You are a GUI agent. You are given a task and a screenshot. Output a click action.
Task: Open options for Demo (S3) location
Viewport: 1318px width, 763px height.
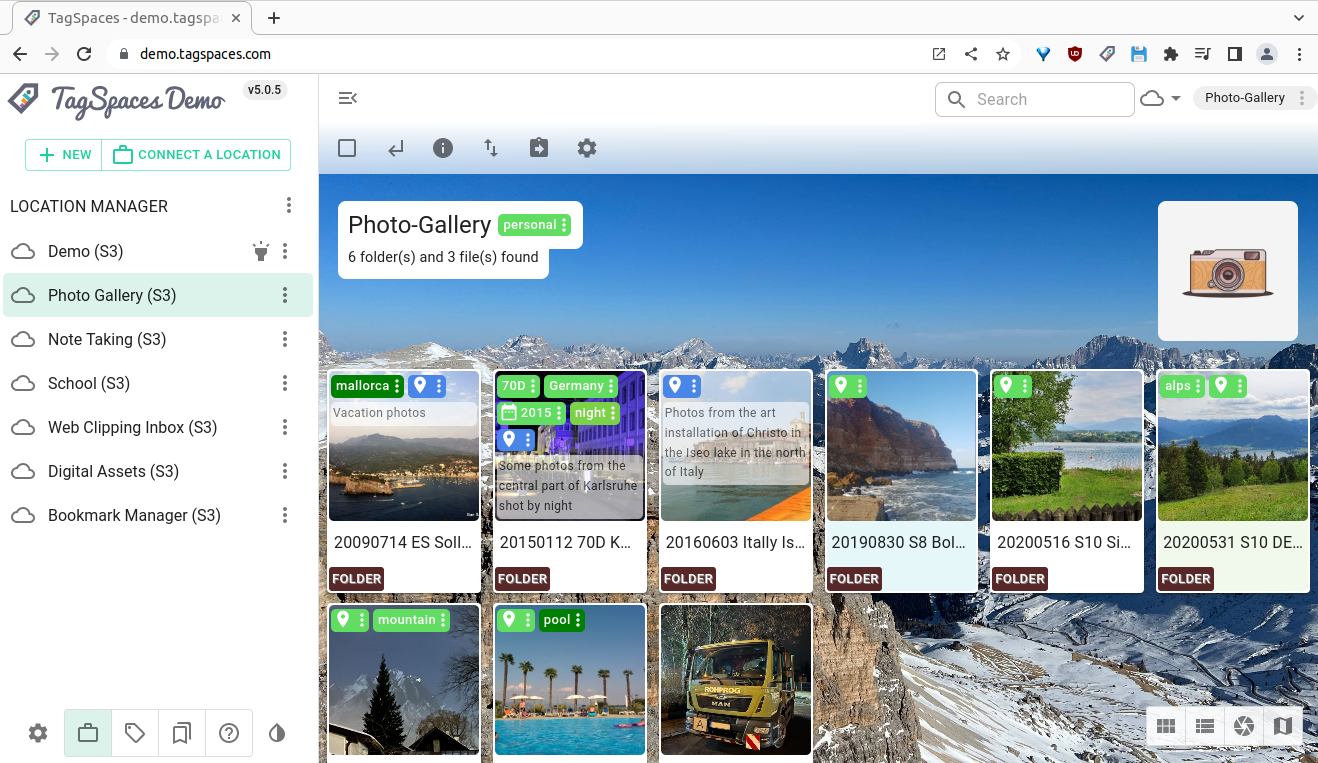point(285,251)
